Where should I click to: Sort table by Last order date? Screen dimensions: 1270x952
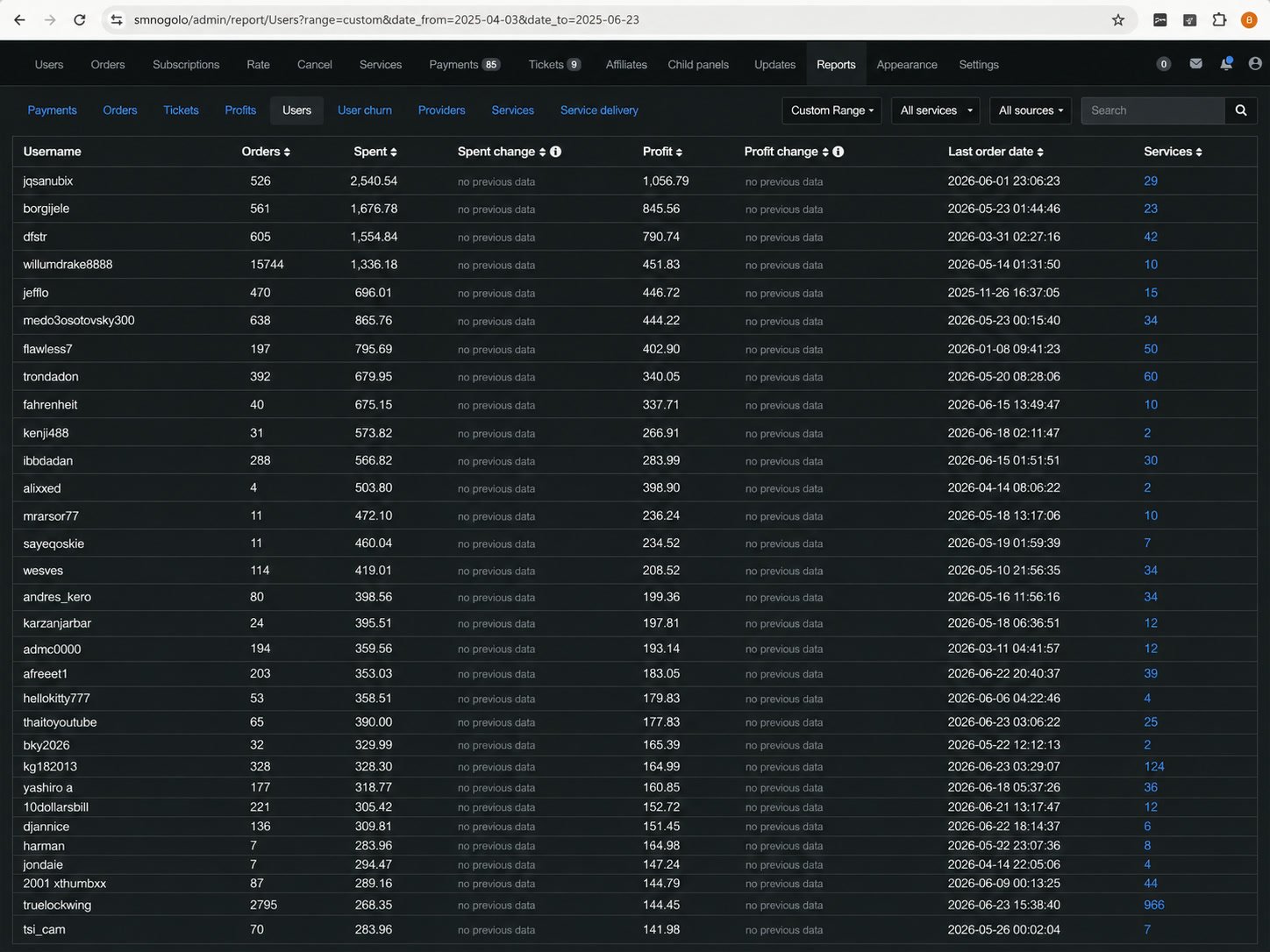point(995,152)
